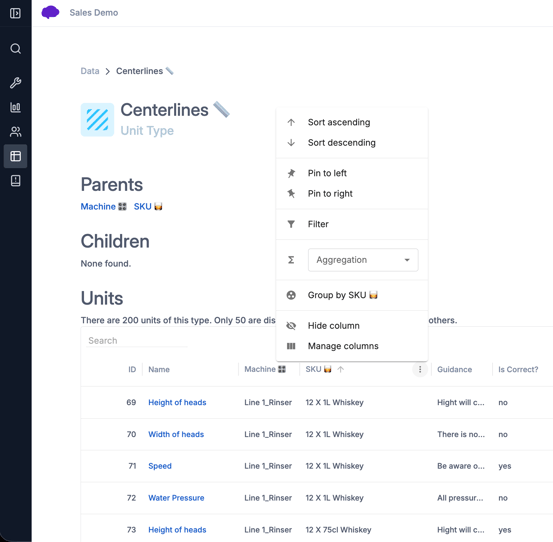553x542 pixels.
Task: Expand the sidebar panel toggle icon
Action: [15, 13]
